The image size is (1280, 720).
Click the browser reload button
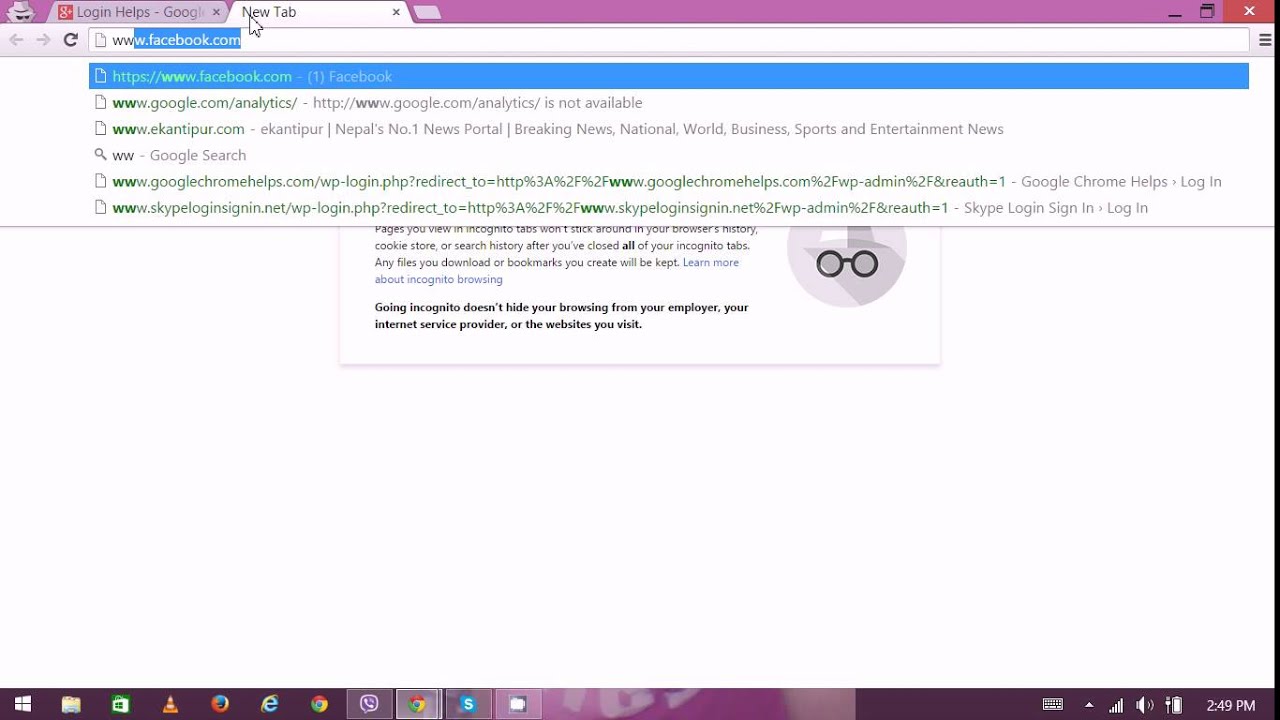coord(70,40)
